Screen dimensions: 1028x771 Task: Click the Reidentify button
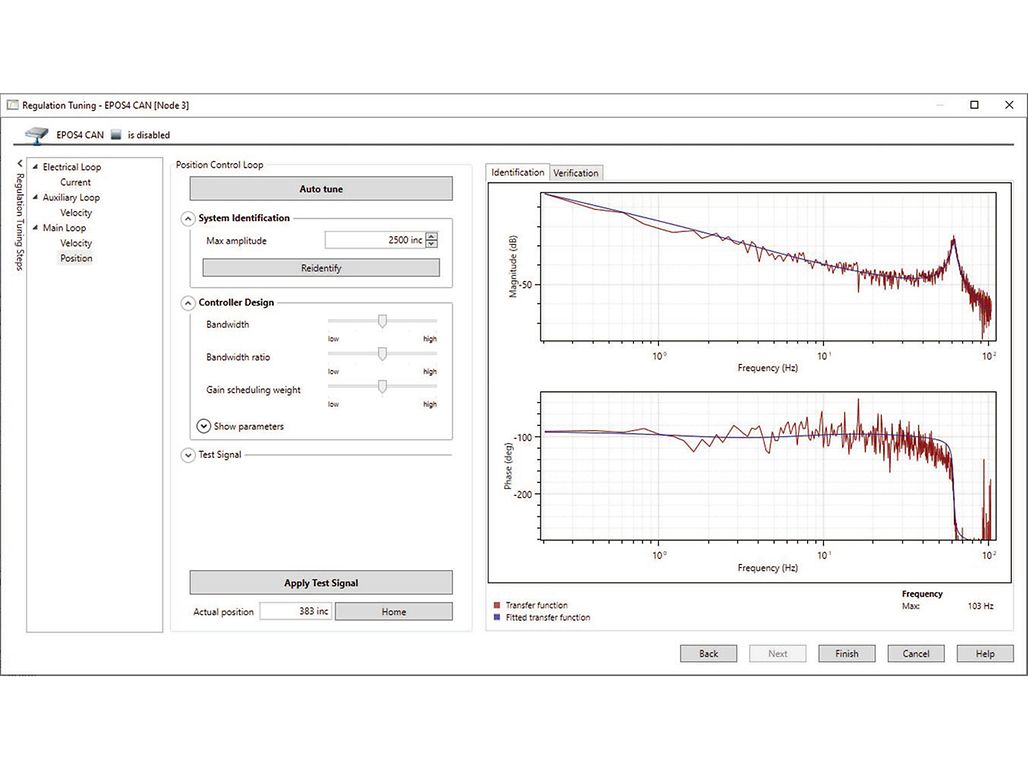coord(321,268)
